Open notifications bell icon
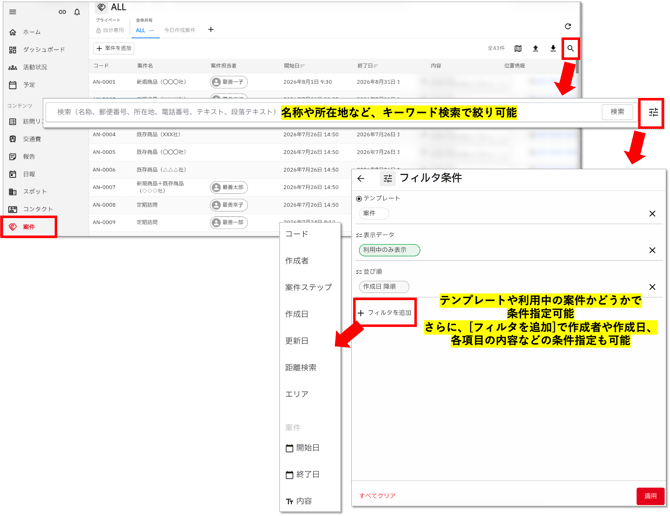Viewport: 670px width, 516px height. coord(77,12)
